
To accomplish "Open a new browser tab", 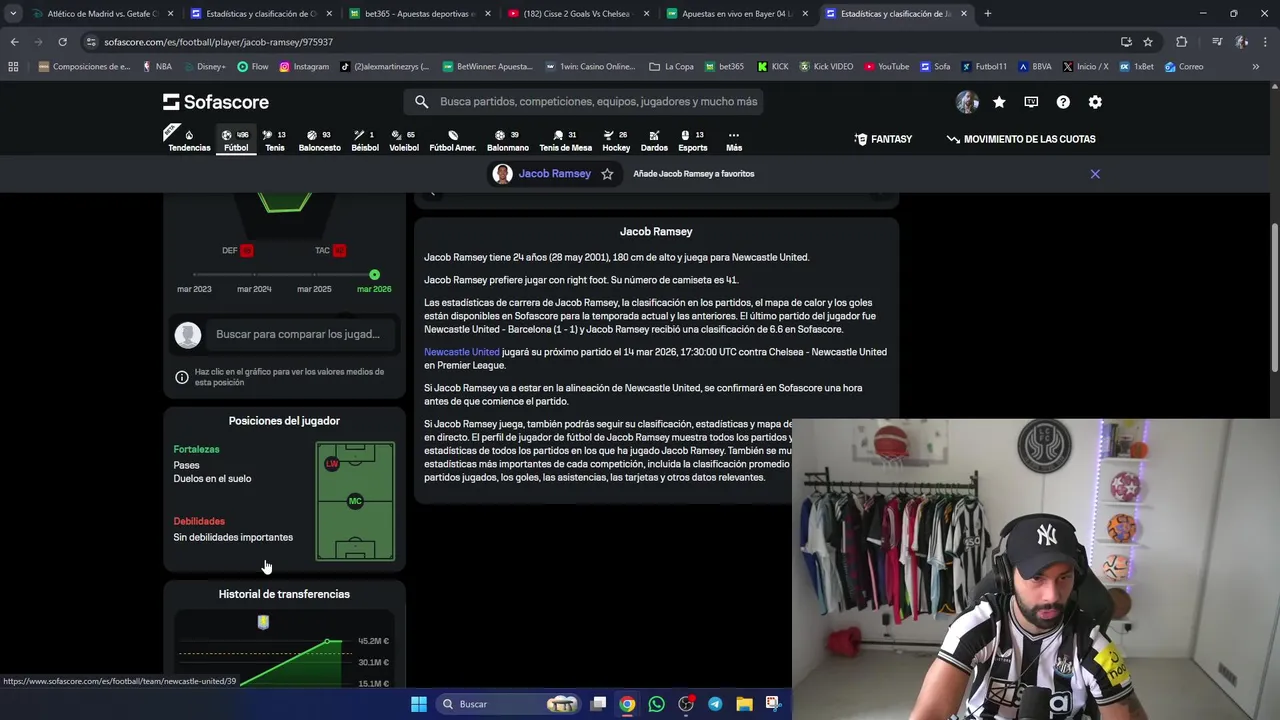I will click(x=987, y=14).
